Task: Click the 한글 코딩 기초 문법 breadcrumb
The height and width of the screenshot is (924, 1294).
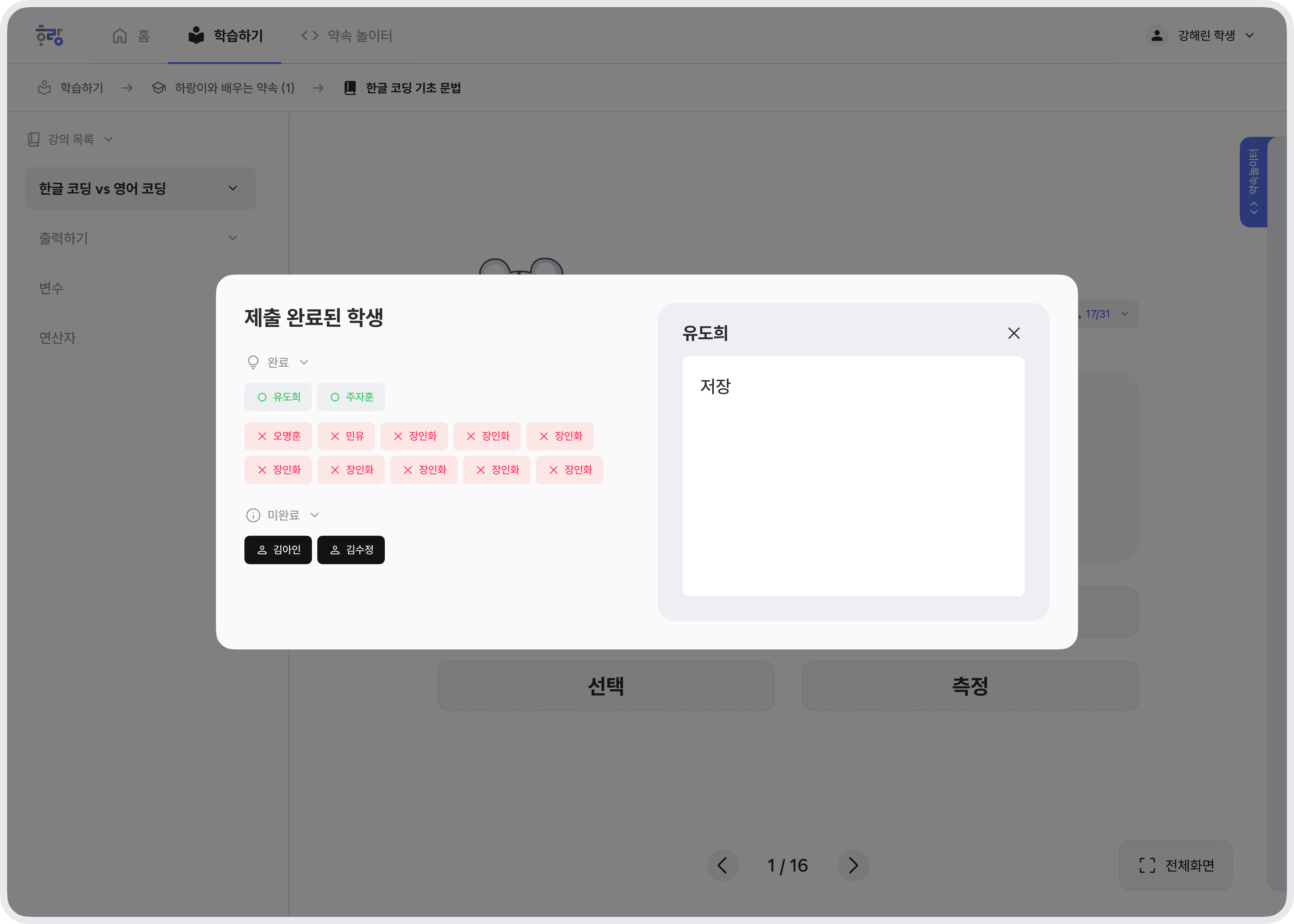Action: point(403,88)
